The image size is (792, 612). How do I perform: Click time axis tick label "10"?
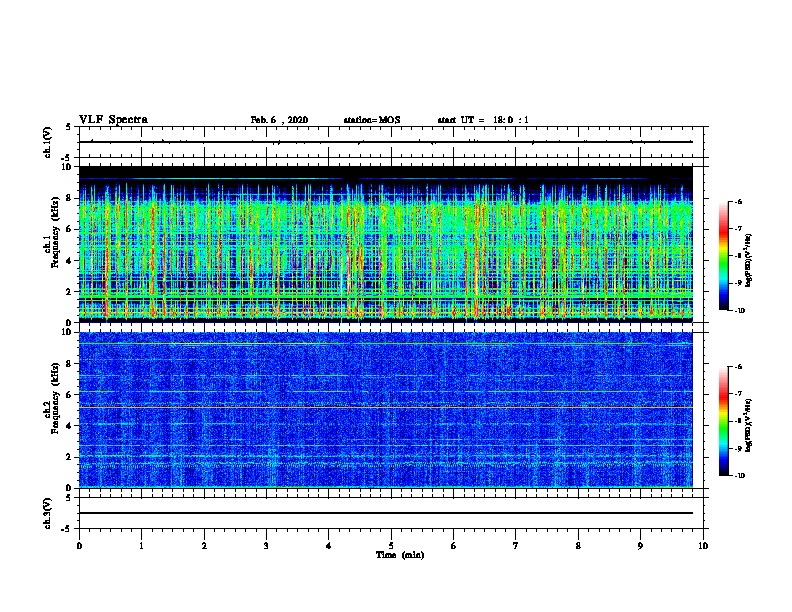[x=703, y=546]
